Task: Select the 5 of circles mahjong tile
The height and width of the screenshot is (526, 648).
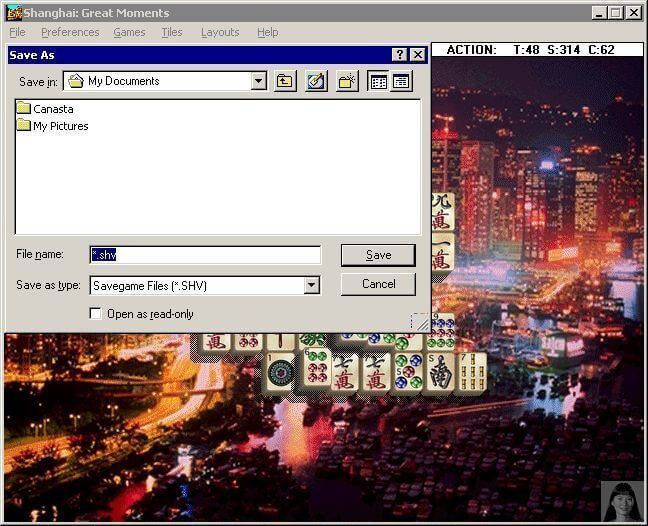Action: 408,372
